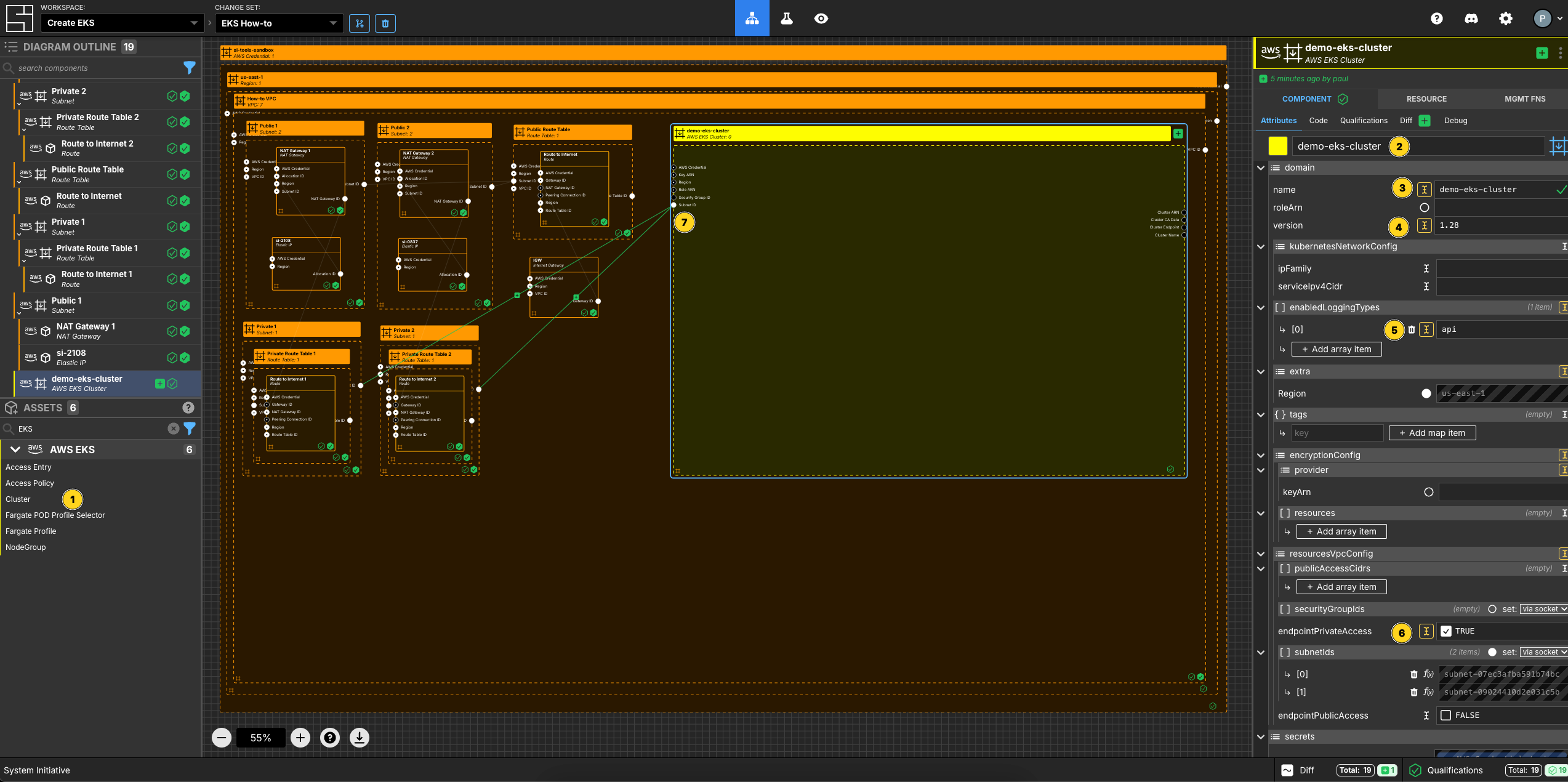1568x782 pixels.
Task: Collapse the encryptionConfig section
Action: pos(1260,455)
